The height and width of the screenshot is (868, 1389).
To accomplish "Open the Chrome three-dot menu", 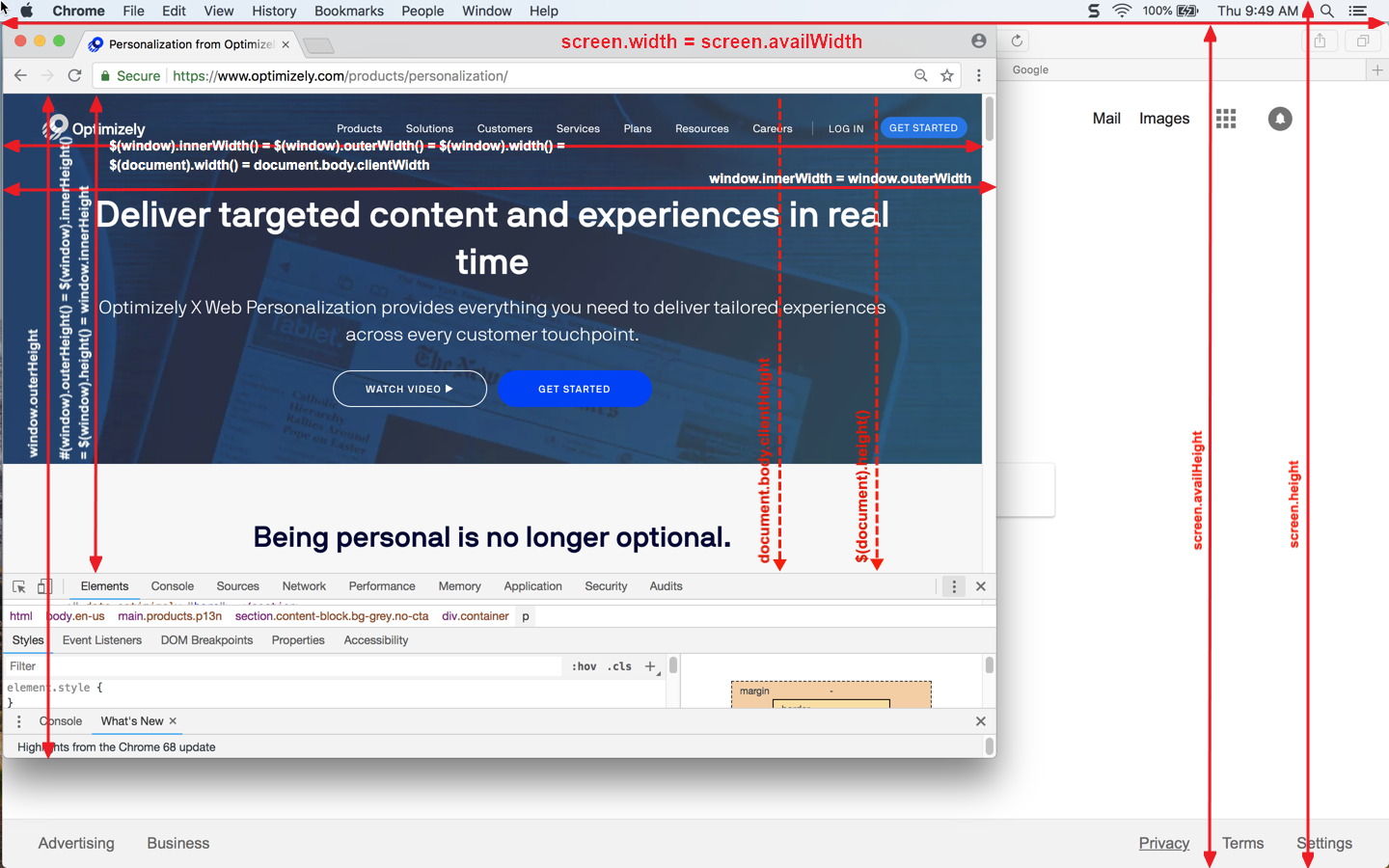I will click(x=979, y=75).
